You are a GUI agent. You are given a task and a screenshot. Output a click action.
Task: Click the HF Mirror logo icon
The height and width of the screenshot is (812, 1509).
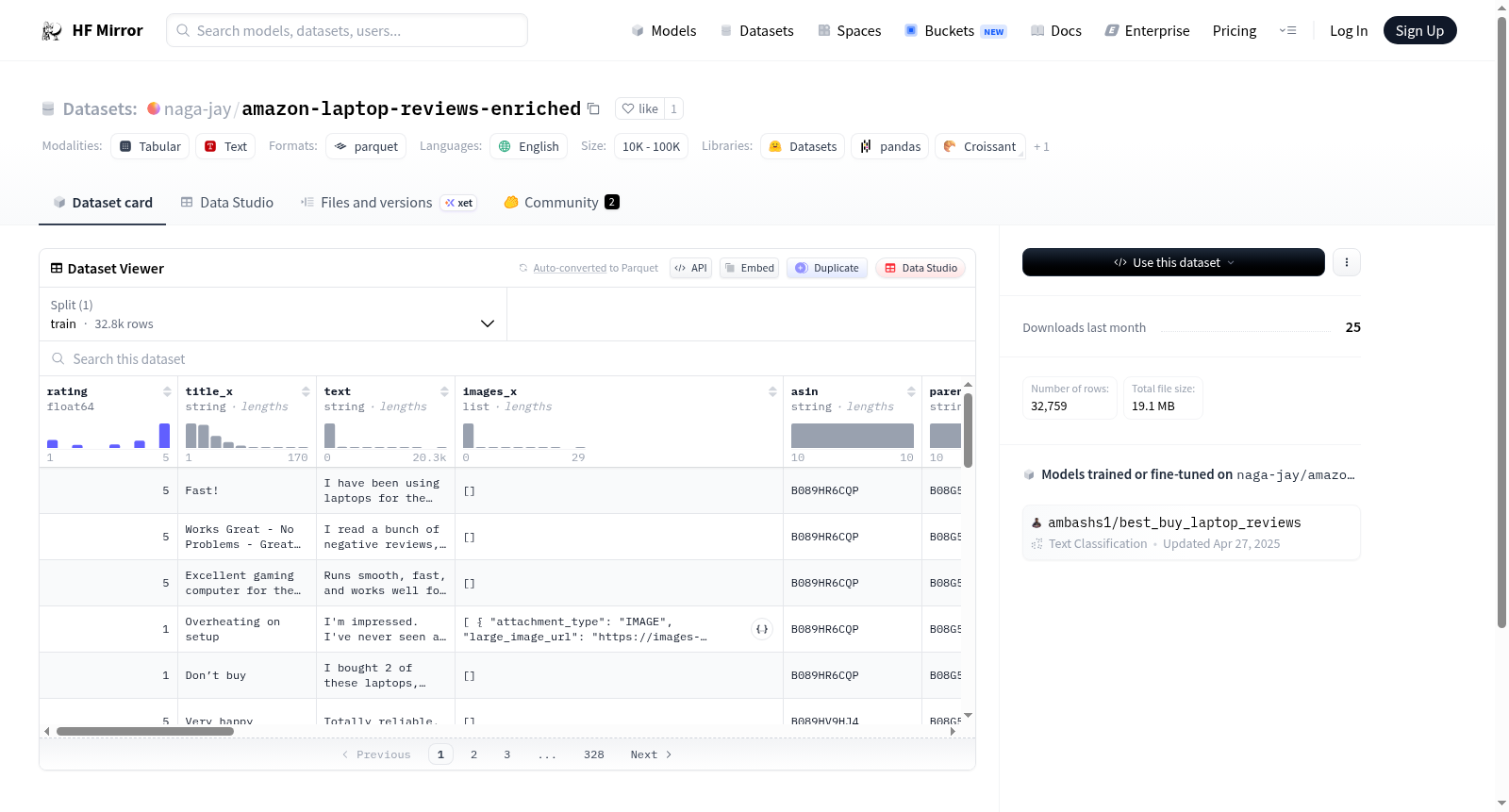click(x=52, y=31)
